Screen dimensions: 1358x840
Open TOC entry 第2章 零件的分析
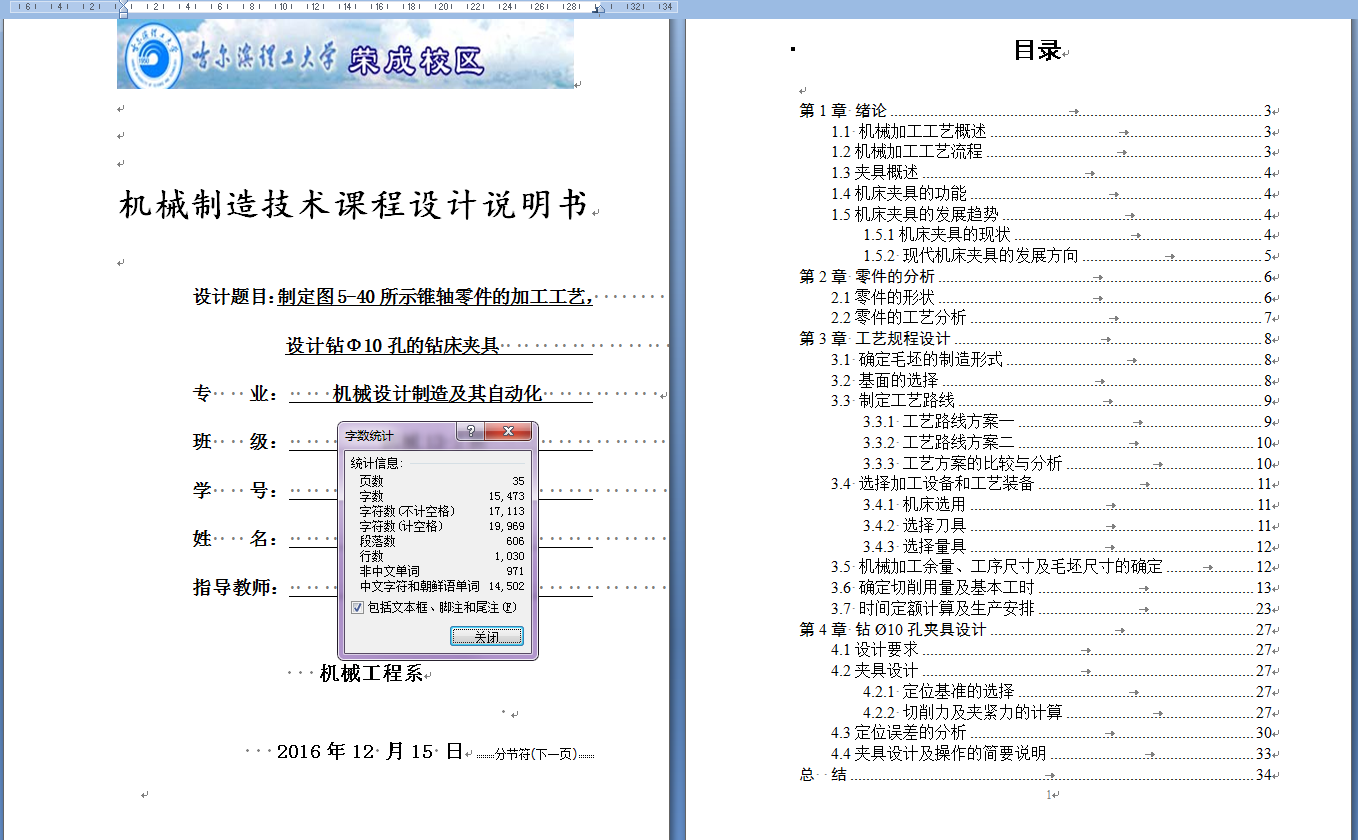pos(1035,277)
